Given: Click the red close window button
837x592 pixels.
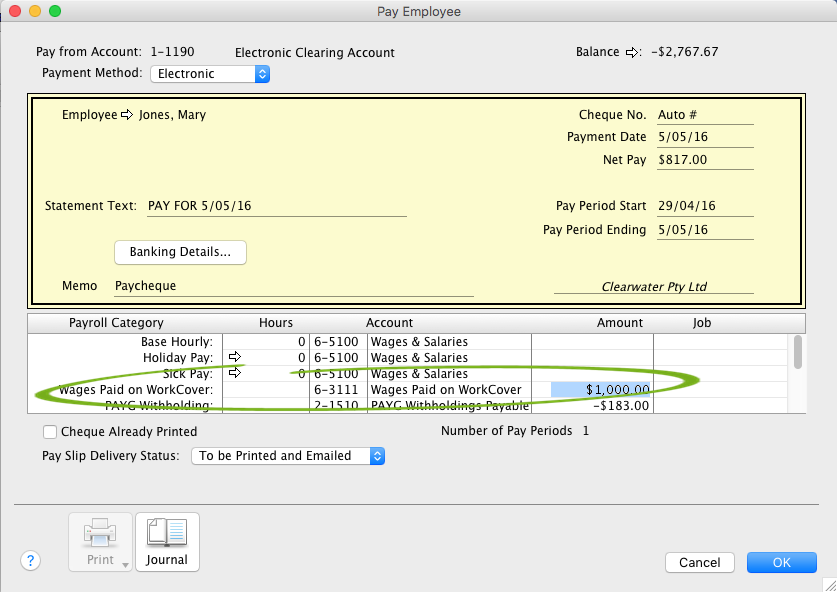Looking at the screenshot, I should coord(14,11).
